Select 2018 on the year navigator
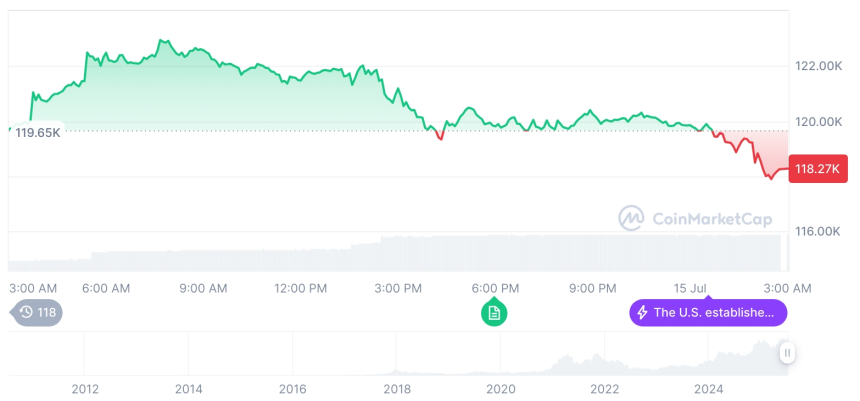860x401 pixels. click(x=397, y=388)
